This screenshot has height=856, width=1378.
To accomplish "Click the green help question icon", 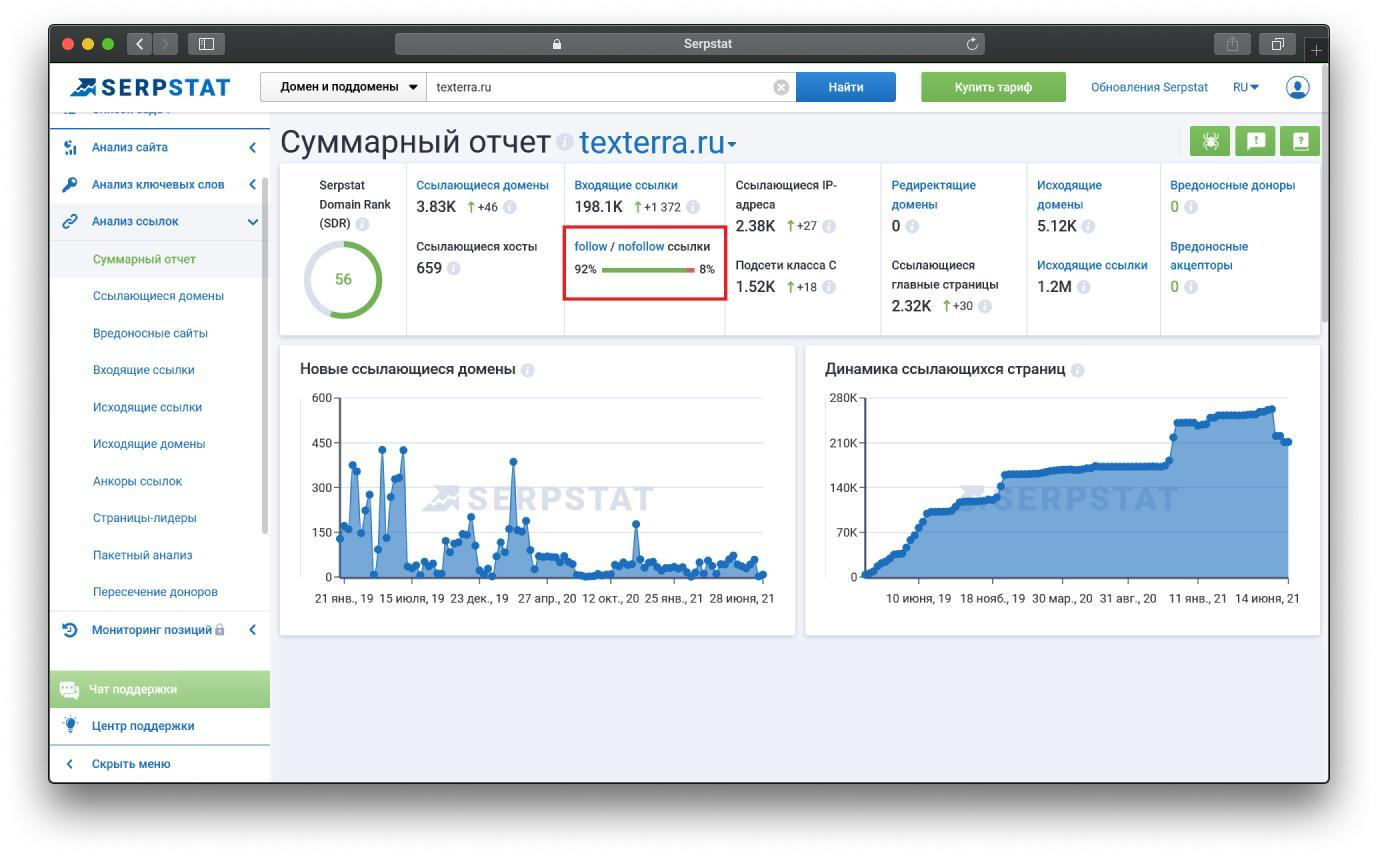I will [1300, 141].
